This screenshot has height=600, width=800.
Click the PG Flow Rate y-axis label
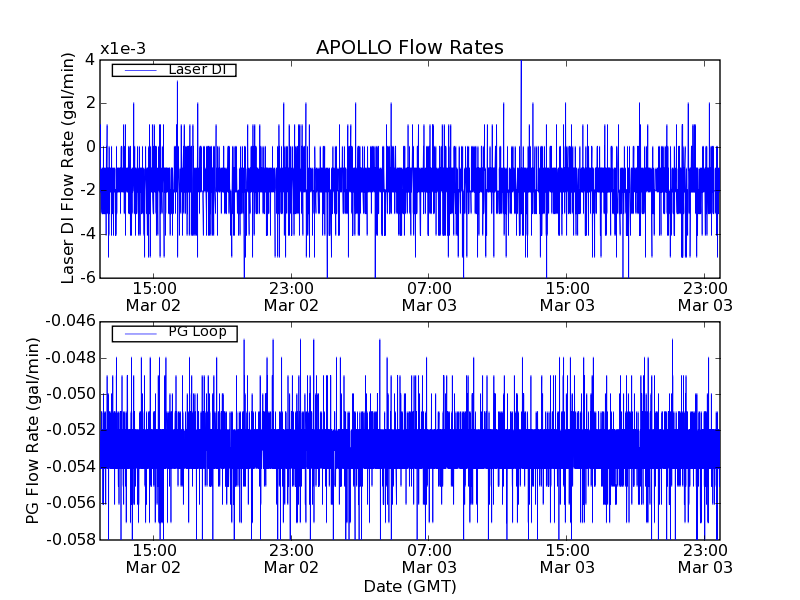(x=32, y=430)
